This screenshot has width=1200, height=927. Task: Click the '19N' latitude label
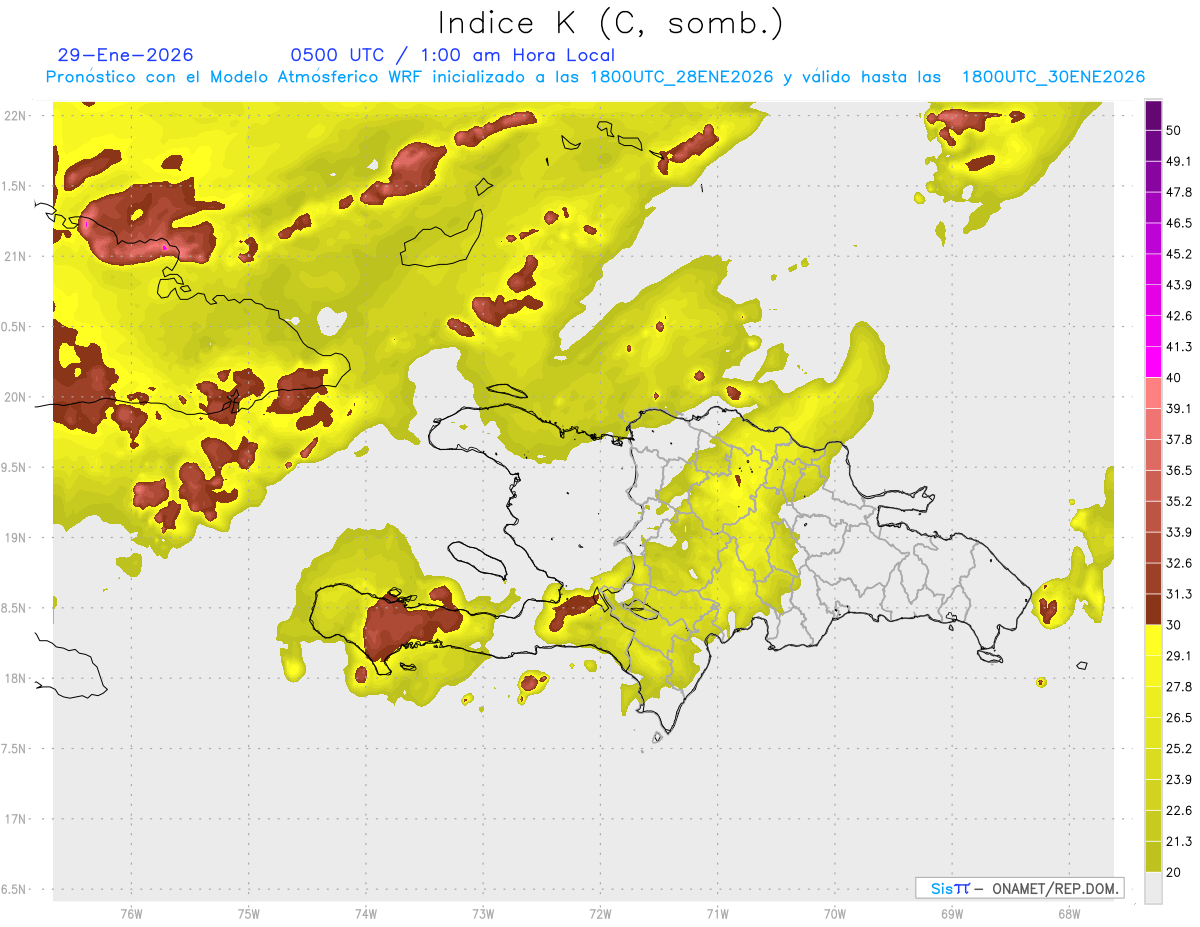16,537
